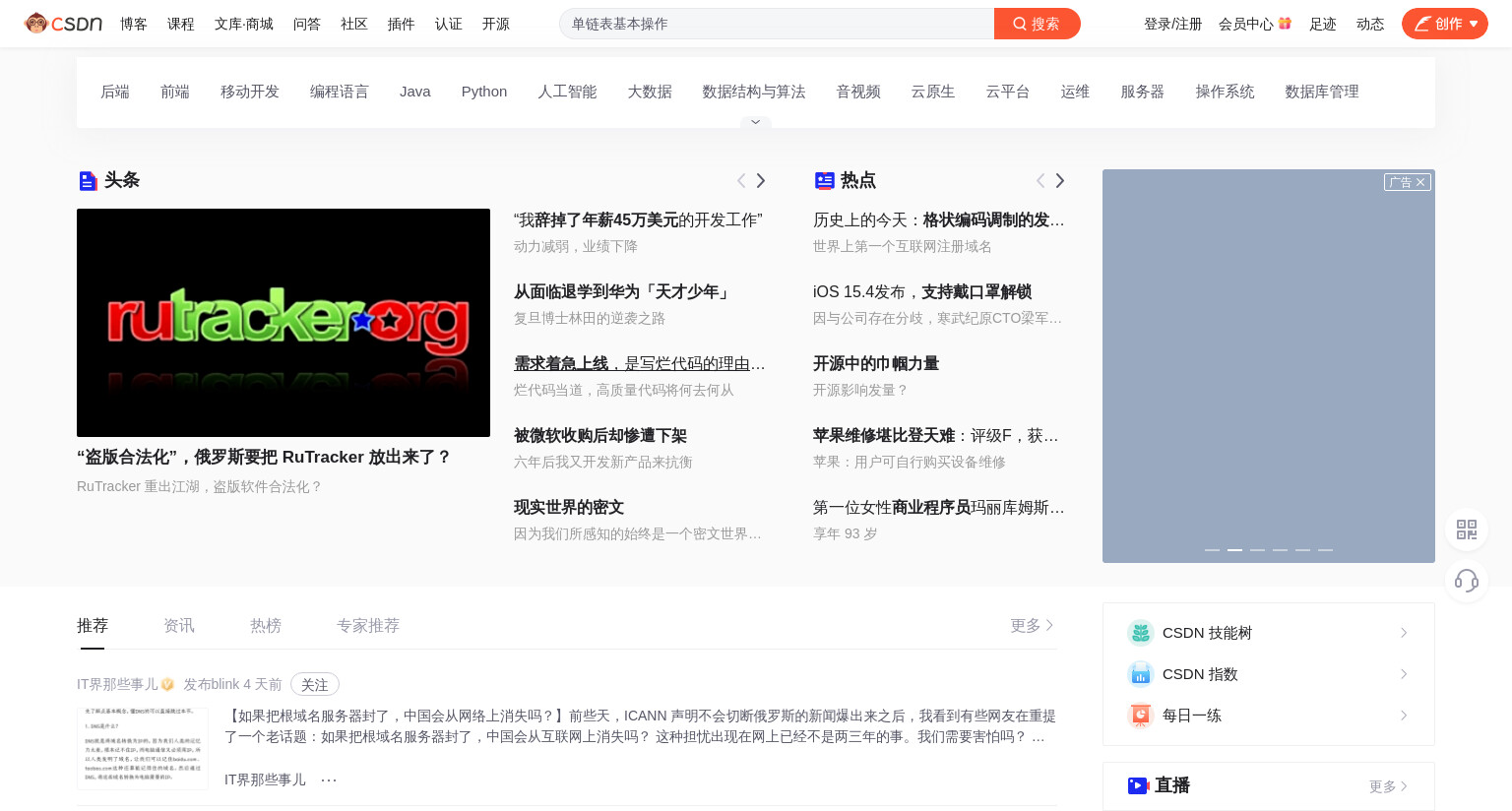The width and height of the screenshot is (1512, 811).
Task: Select the Java category
Action: 415,92
